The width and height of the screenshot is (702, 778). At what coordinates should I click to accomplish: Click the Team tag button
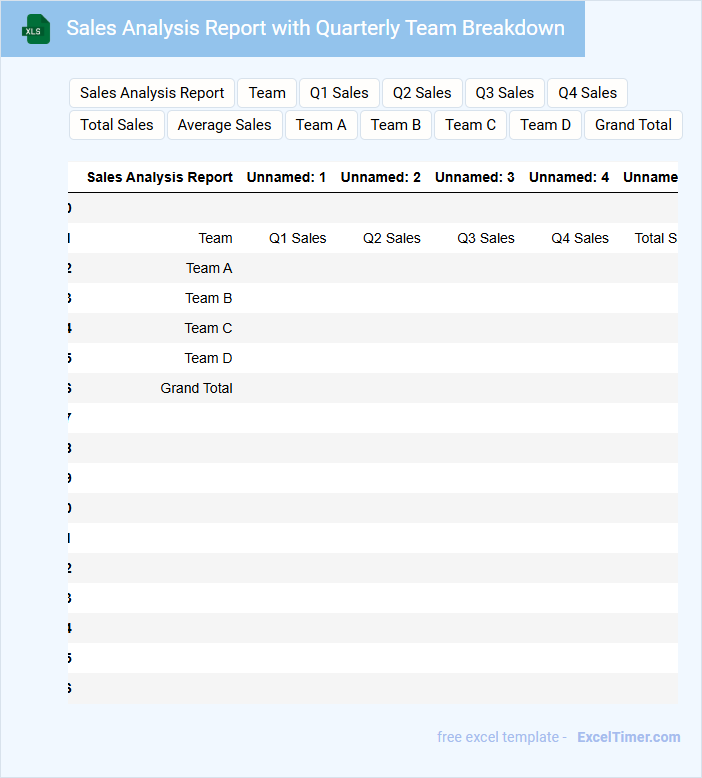point(267,93)
